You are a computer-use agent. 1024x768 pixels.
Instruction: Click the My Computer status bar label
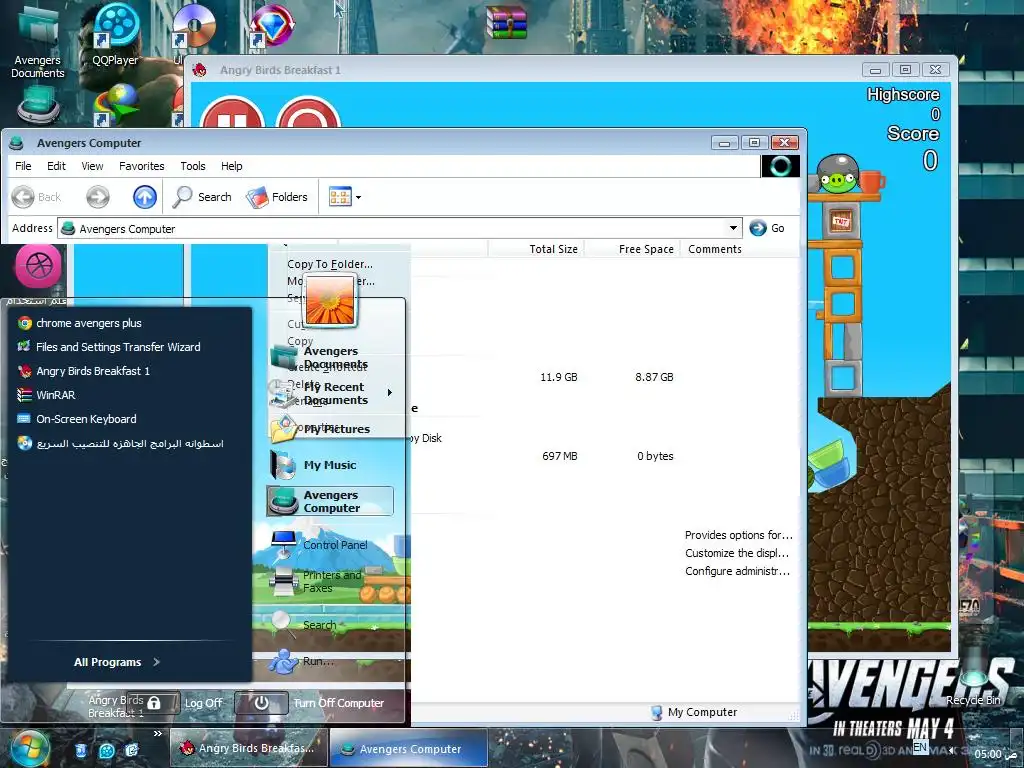point(702,712)
